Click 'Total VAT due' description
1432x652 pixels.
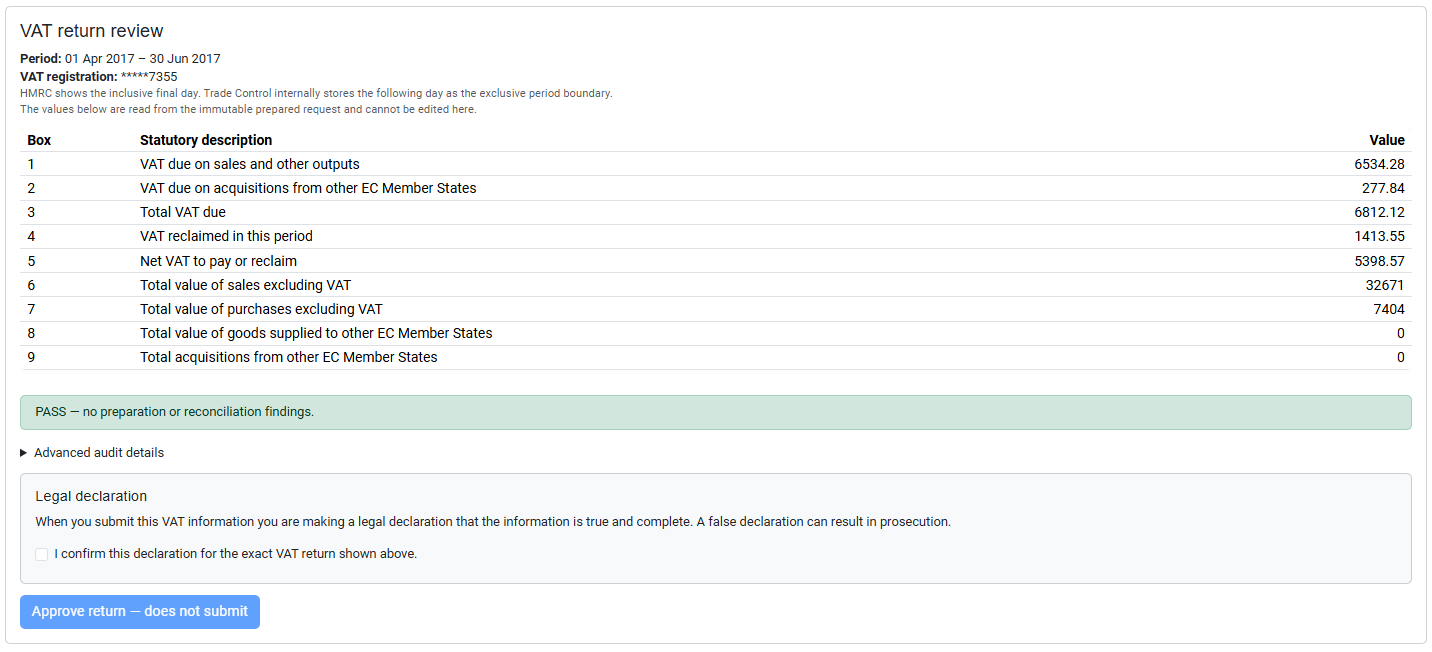(183, 212)
